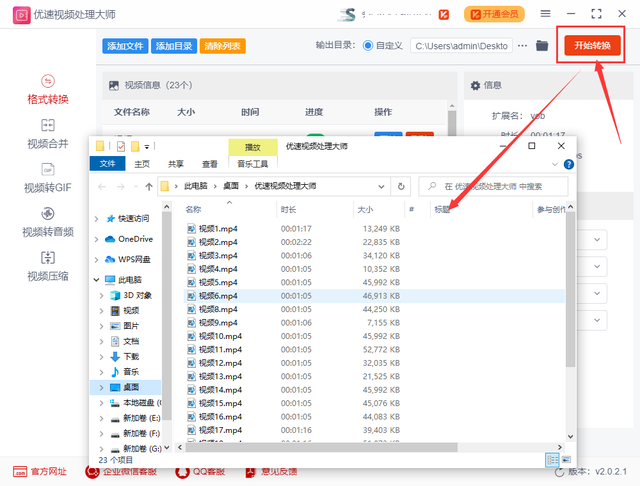Open the 视频合并 video merge tool

(48, 134)
